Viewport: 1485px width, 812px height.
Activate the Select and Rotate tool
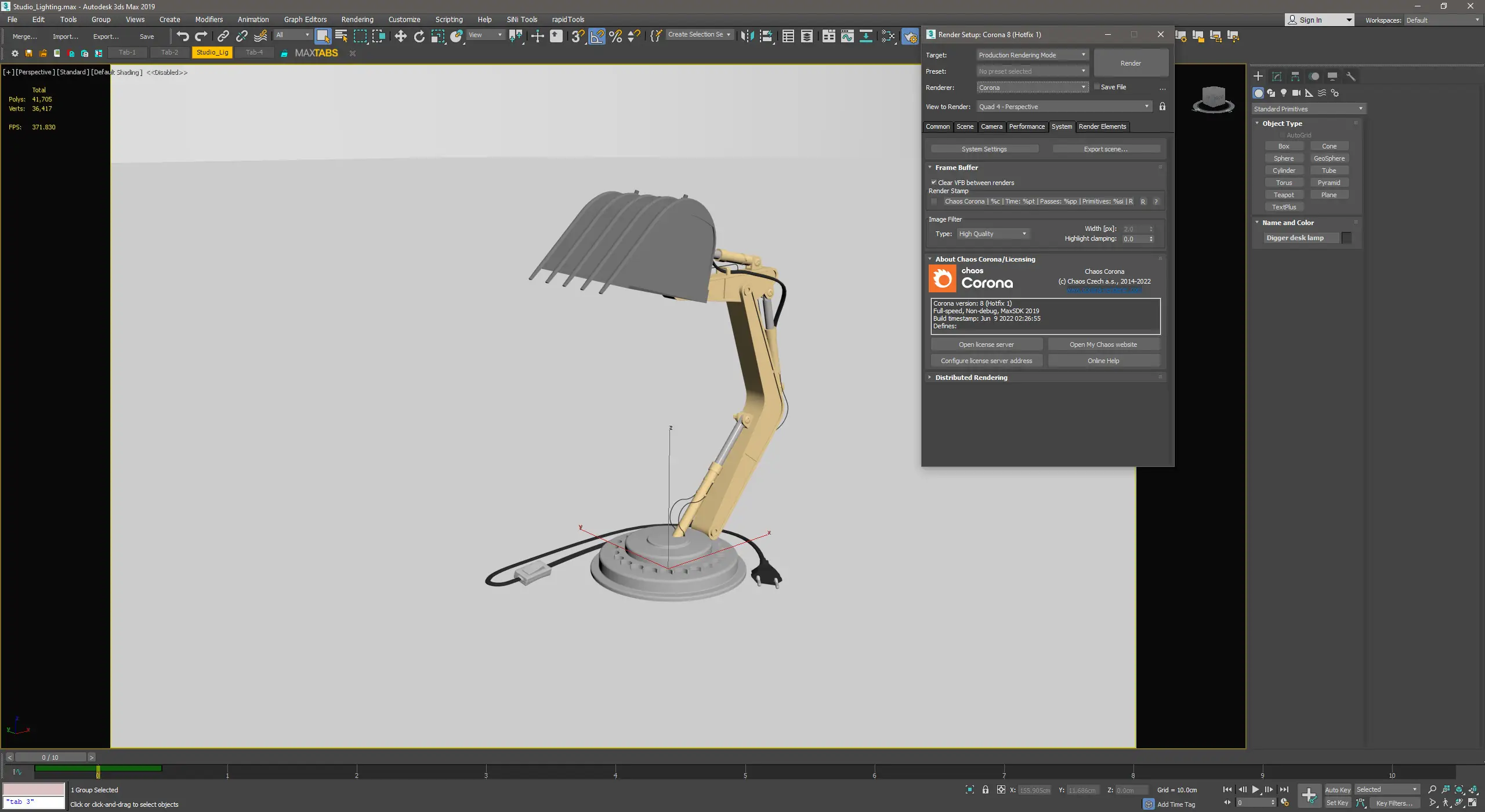coord(419,36)
